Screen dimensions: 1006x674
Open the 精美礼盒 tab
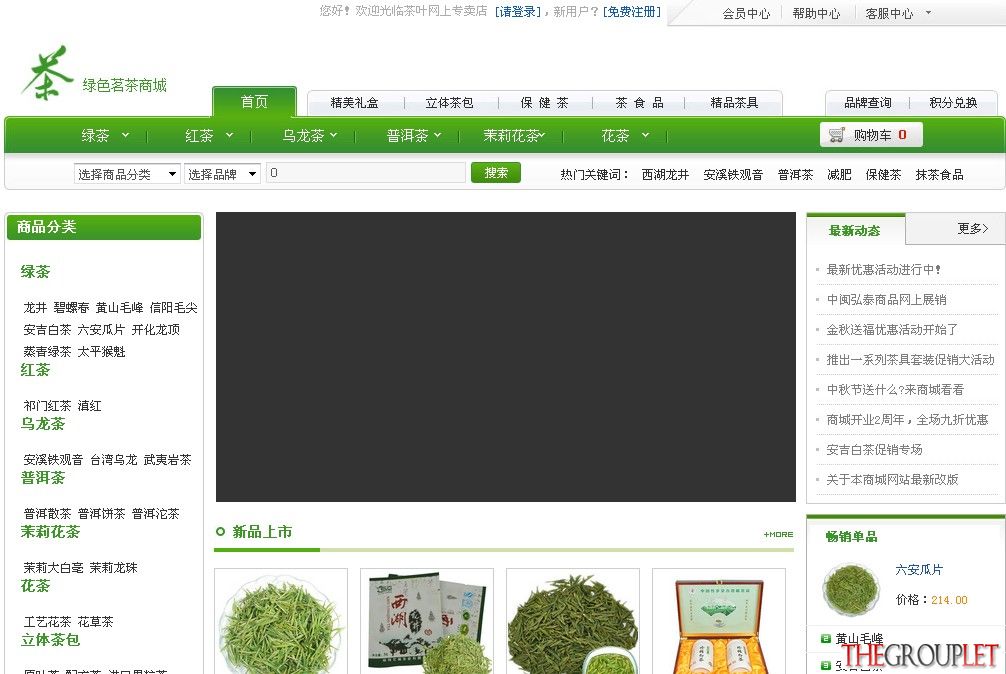[354, 103]
